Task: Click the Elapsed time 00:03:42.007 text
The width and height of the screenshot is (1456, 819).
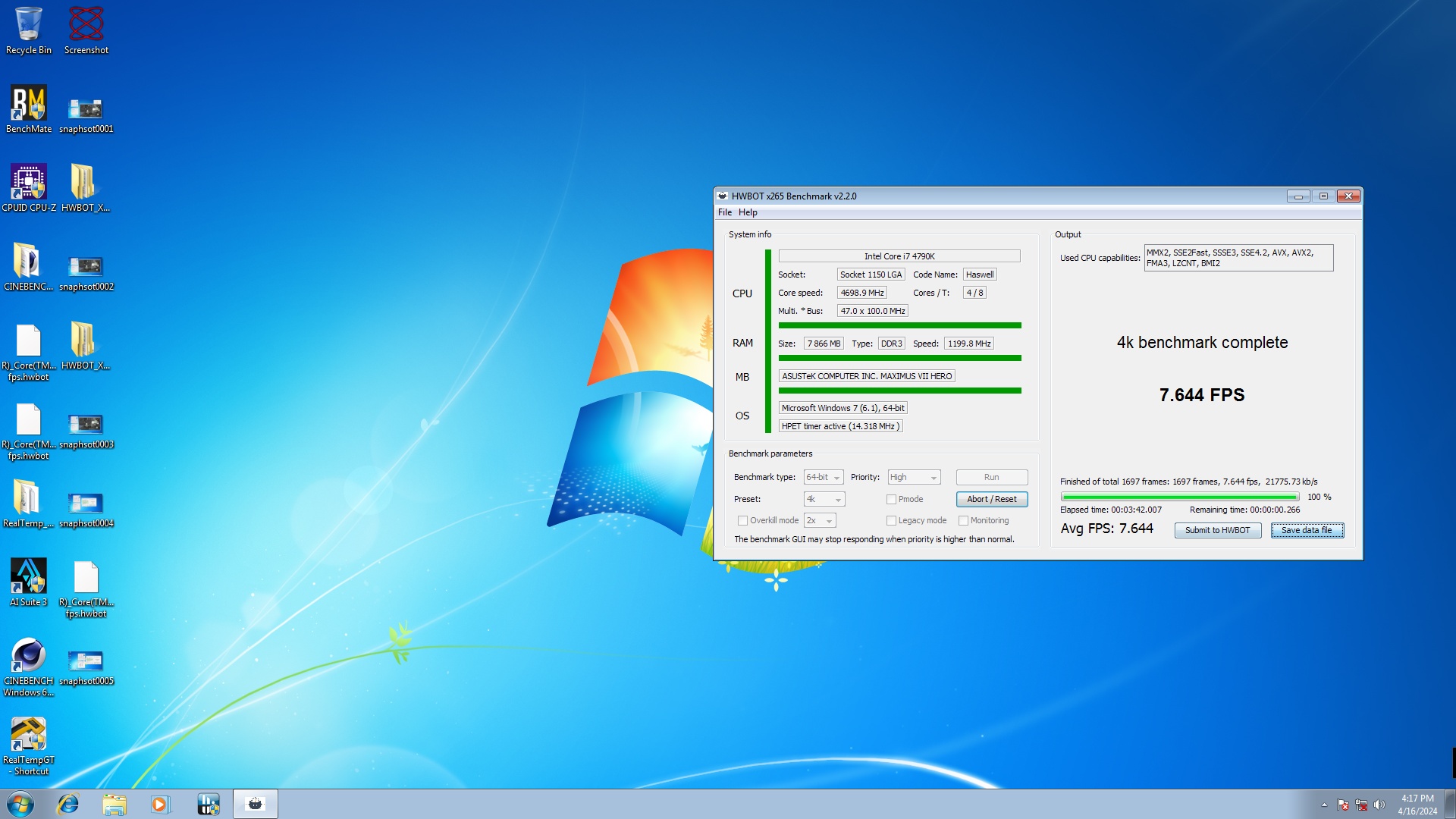Action: click(1111, 510)
